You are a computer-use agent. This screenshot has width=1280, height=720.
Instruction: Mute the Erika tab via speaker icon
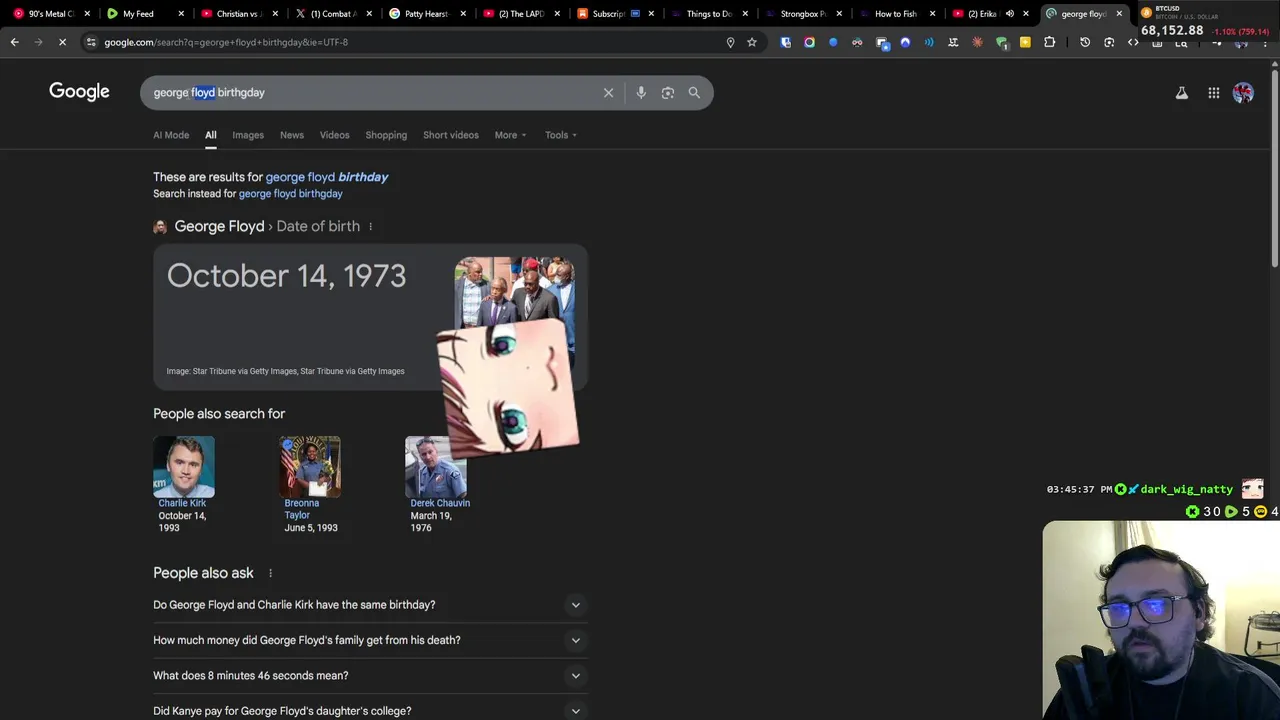(x=1009, y=14)
